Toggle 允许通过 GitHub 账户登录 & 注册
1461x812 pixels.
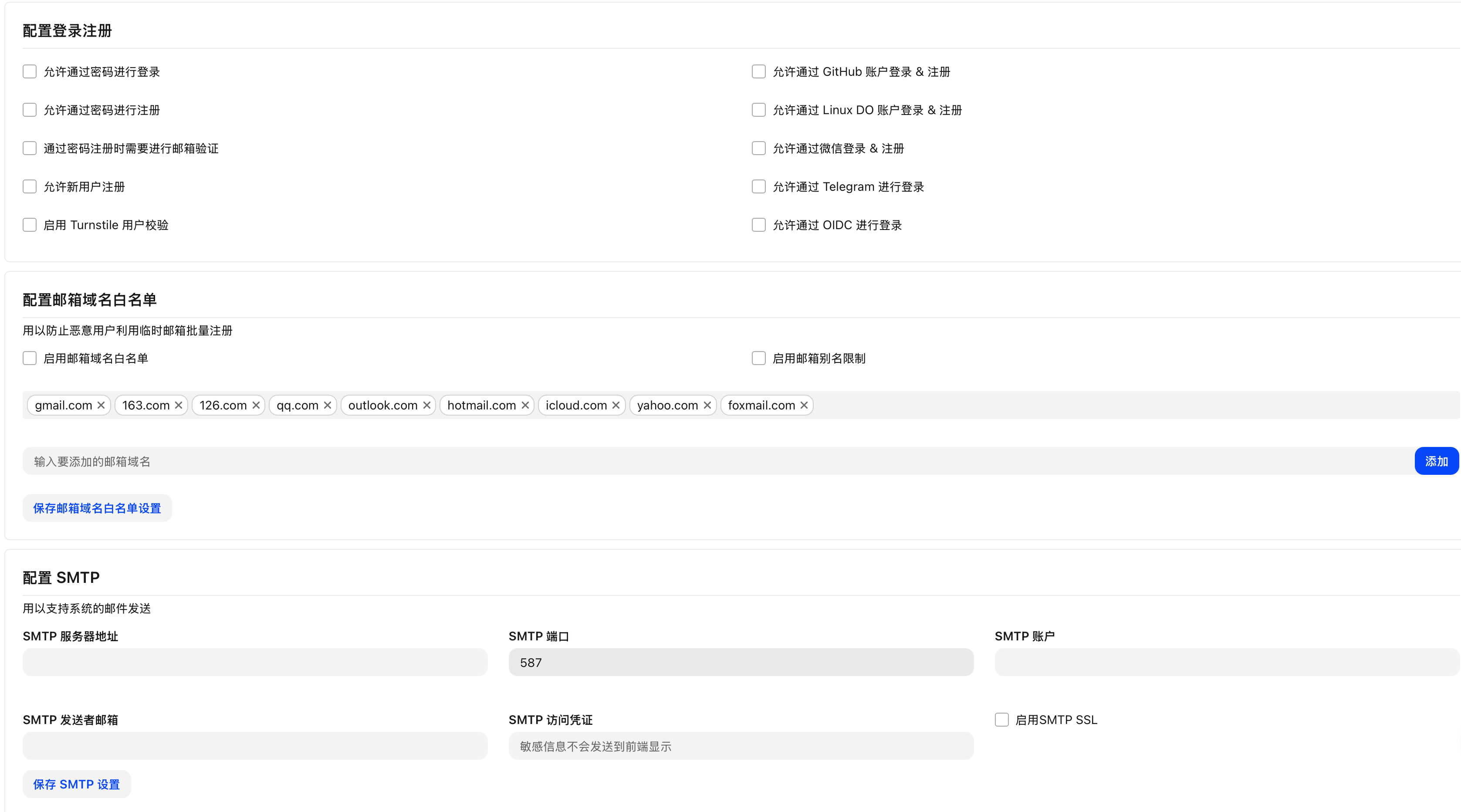pyautogui.click(x=758, y=71)
